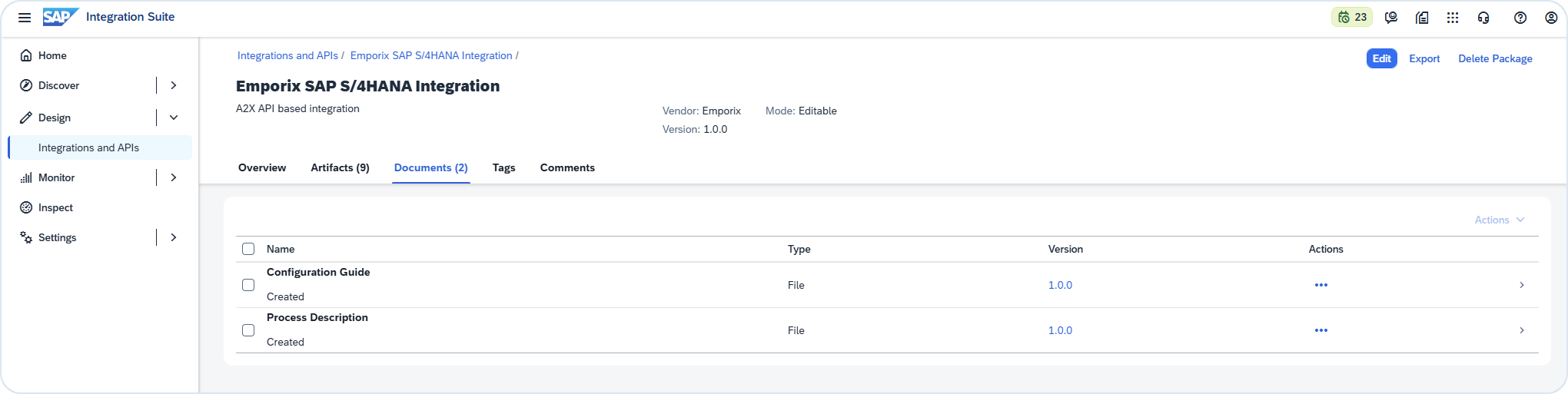Select Integrations and APIs in the sidebar
This screenshot has width=1568, height=394.
click(x=101, y=147)
